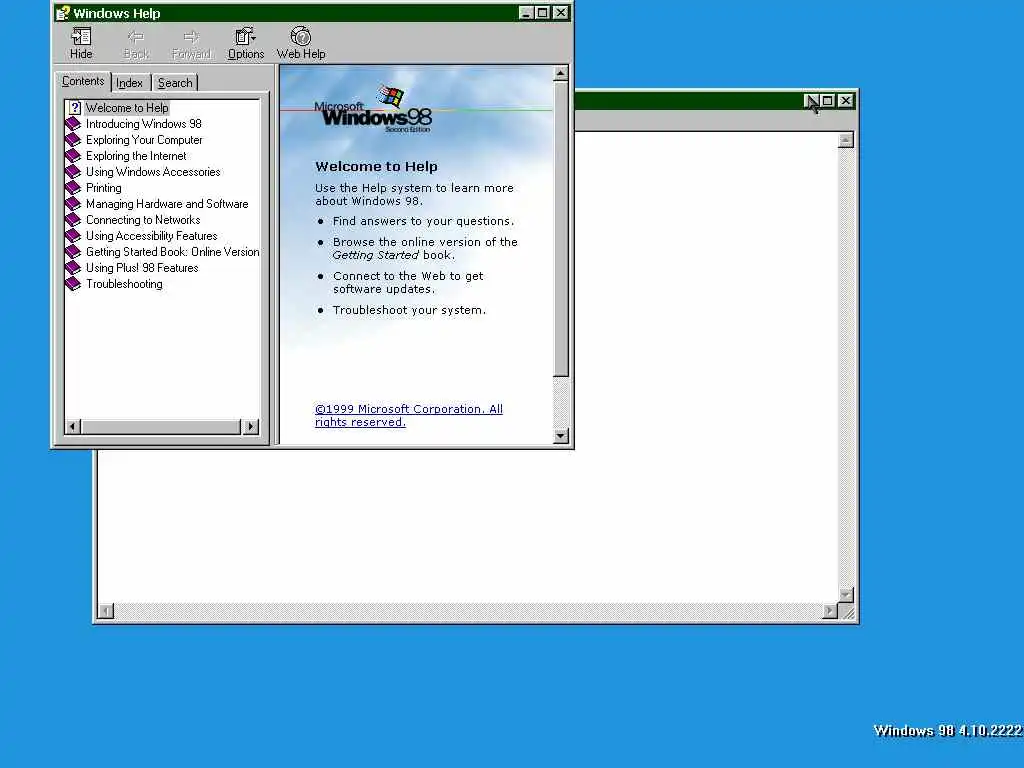Viewport: 1024px width, 768px height.
Task: Click the Windows Help title bar icon
Action: pyautogui.click(x=63, y=13)
